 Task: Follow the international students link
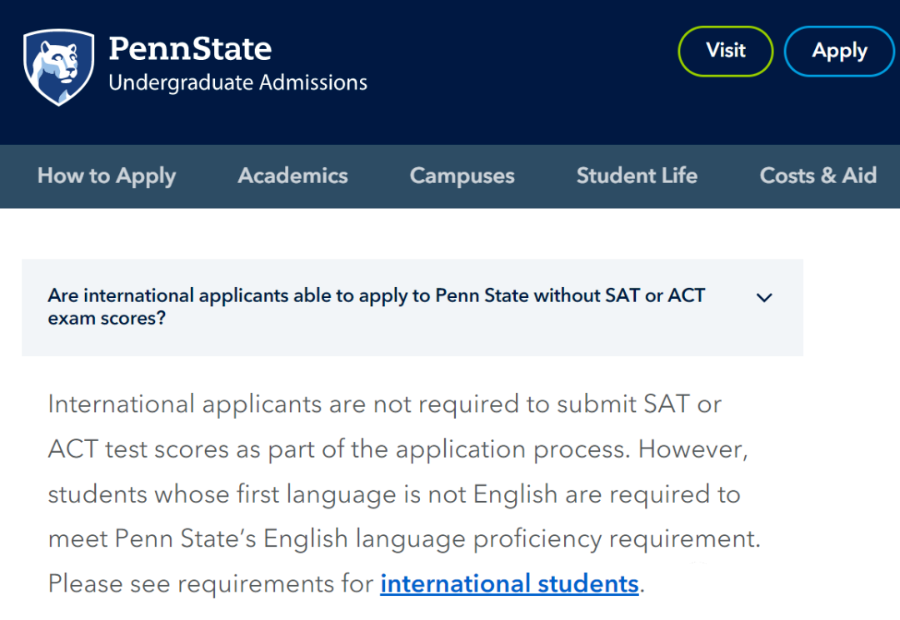click(x=510, y=584)
